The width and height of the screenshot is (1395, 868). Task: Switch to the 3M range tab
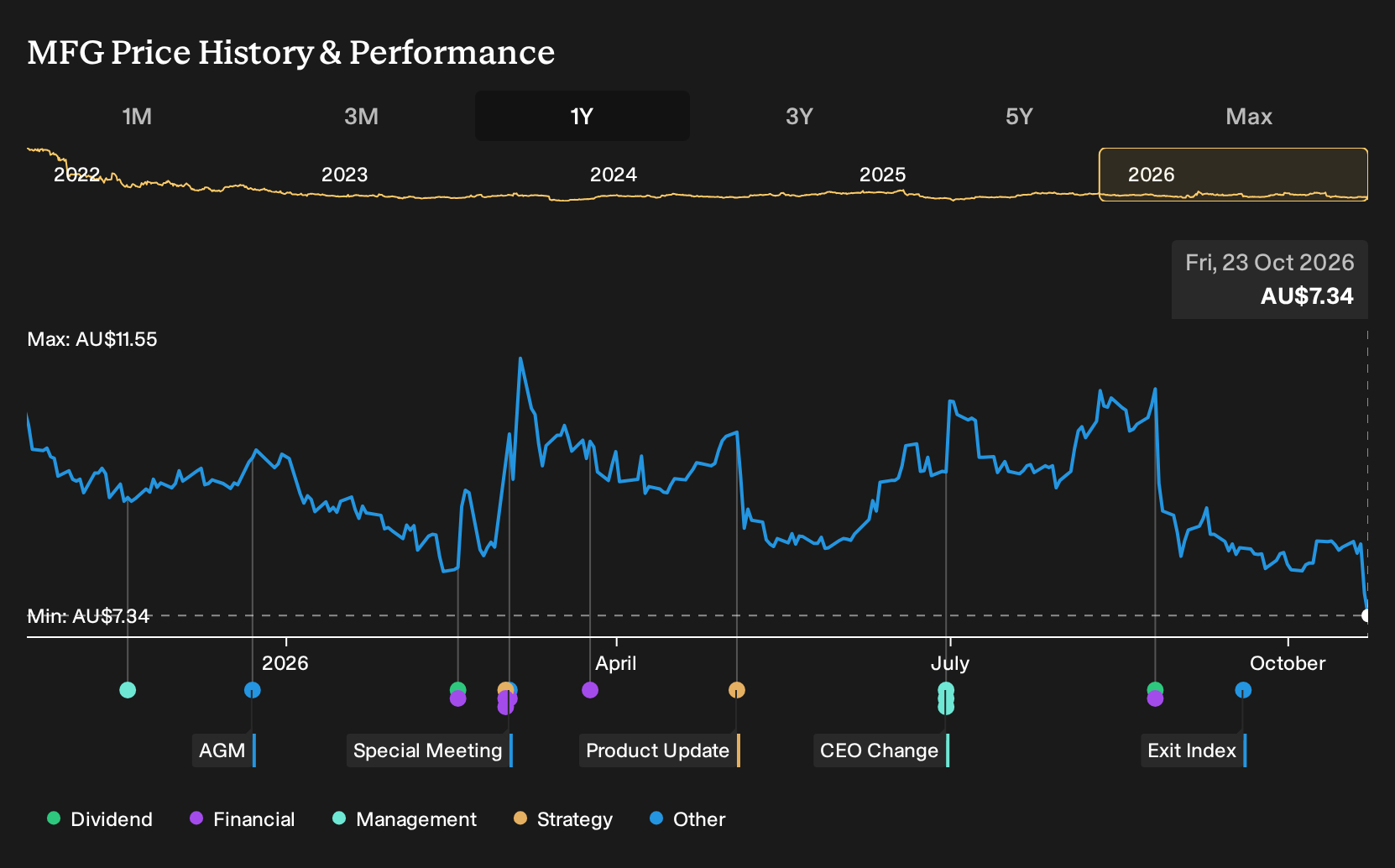pyautogui.click(x=361, y=116)
